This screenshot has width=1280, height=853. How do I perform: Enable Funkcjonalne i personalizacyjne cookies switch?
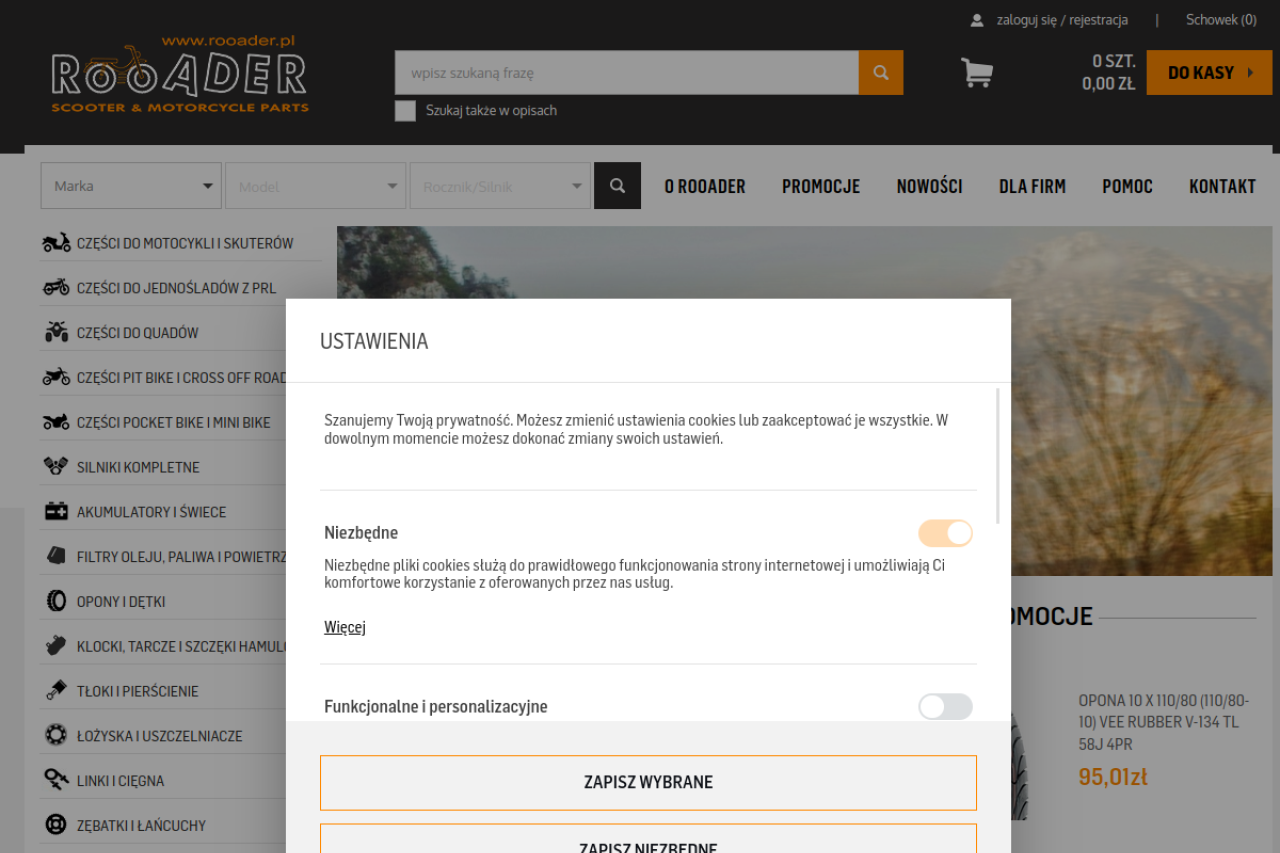945,707
